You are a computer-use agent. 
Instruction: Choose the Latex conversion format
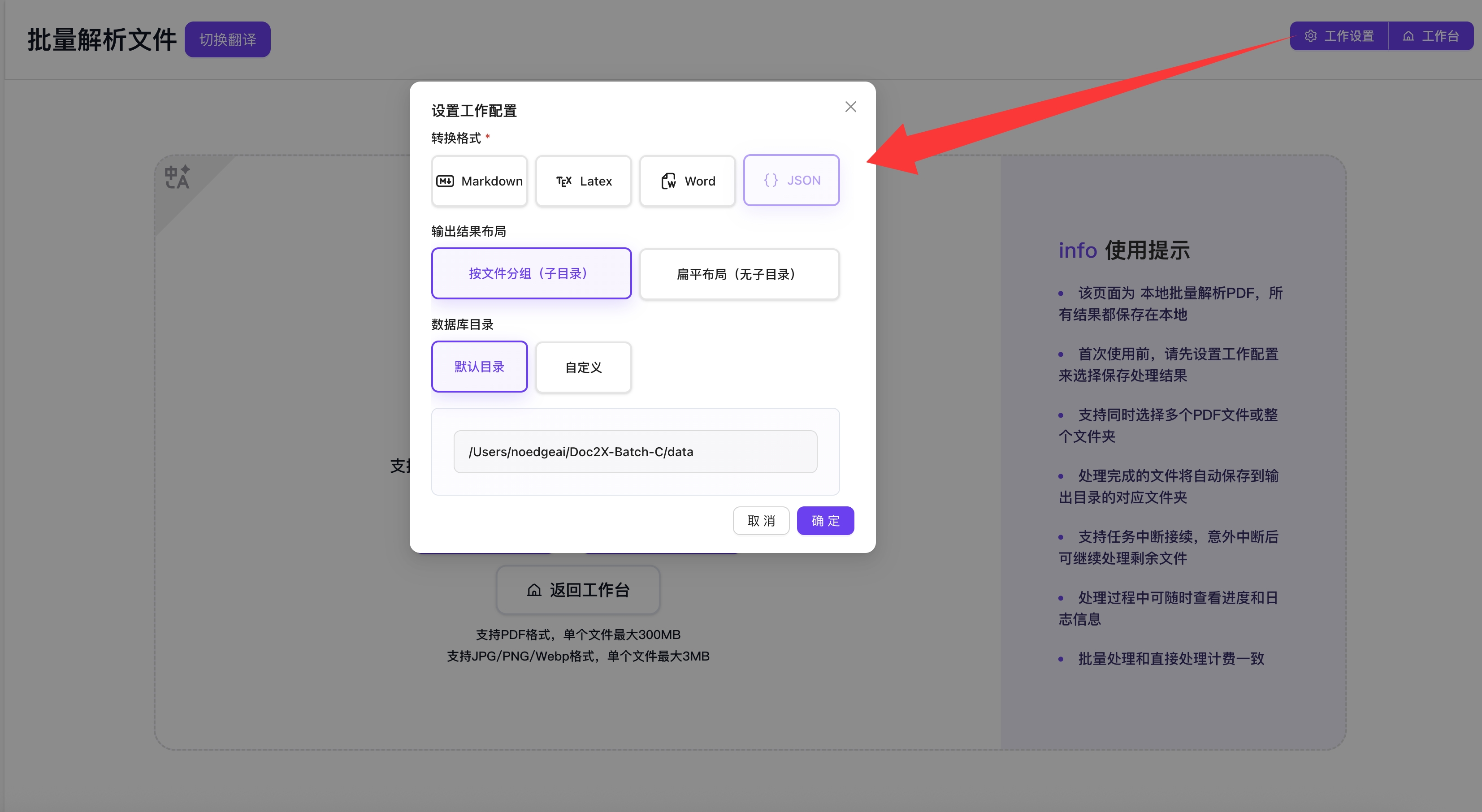click(583, 181)
